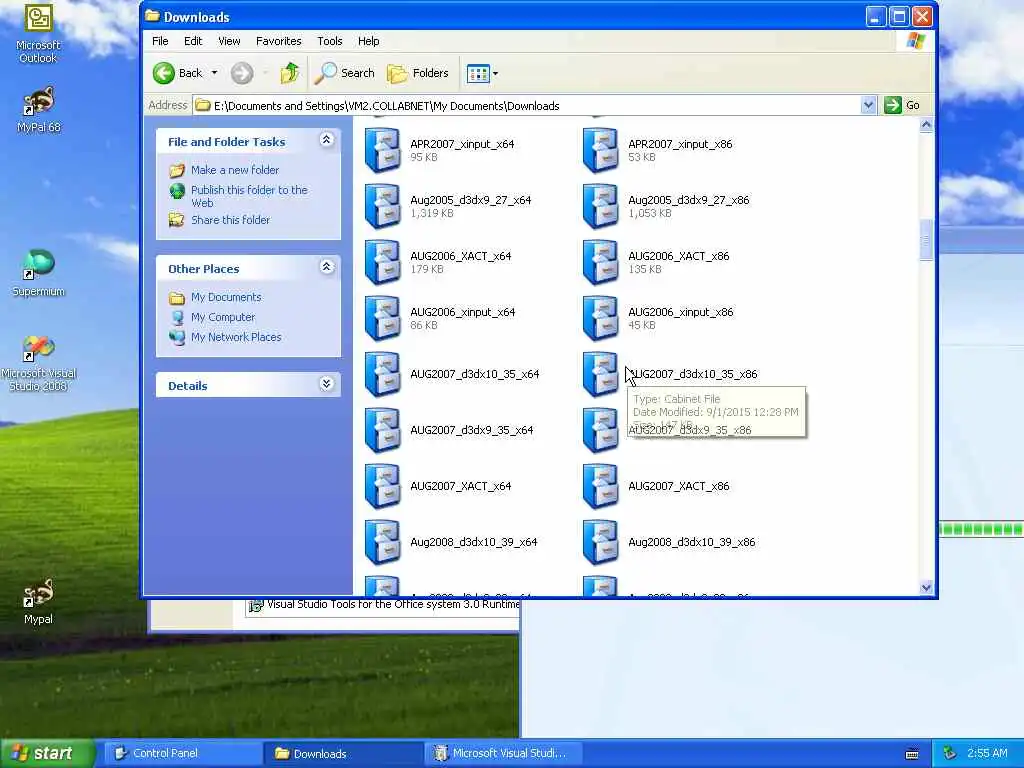The width and height of the screenshot is (1024, 768).
Task: Collapse the Other Places panel
Action: (x=327, y=266)
